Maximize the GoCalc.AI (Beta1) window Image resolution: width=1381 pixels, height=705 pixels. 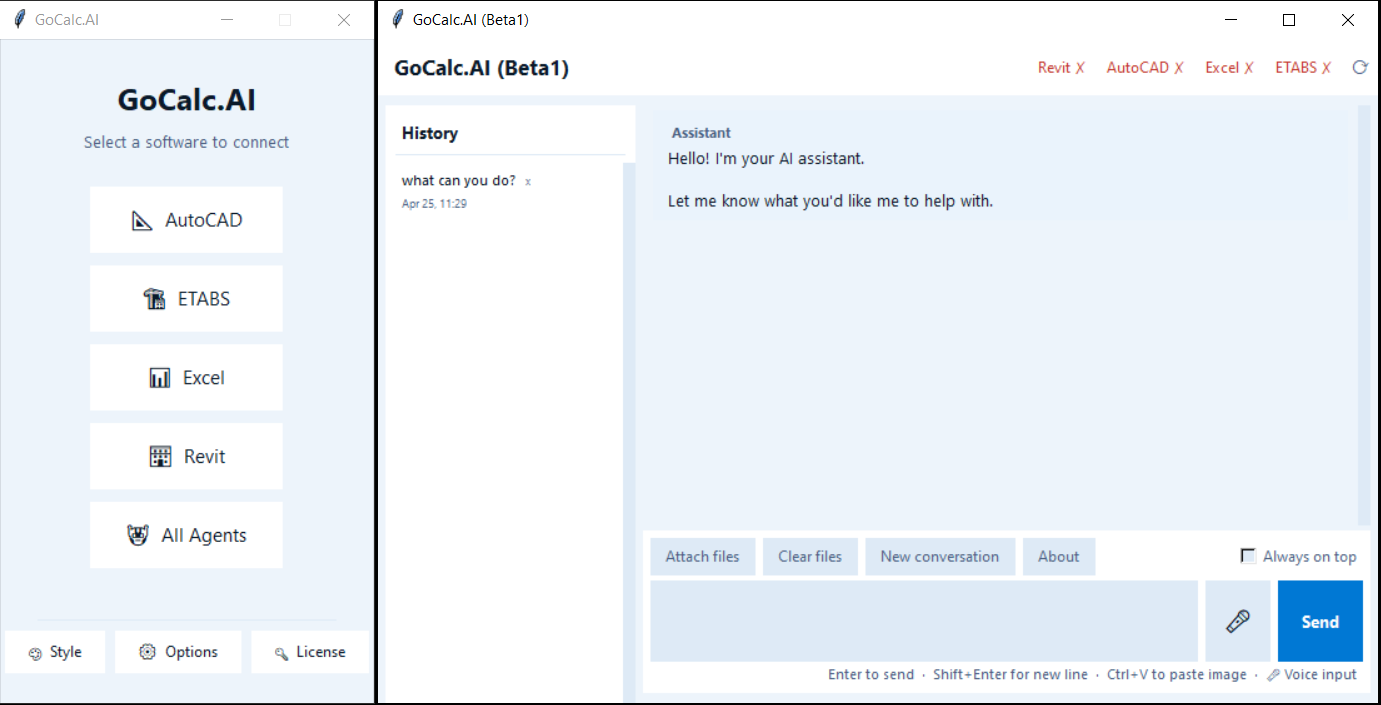(1289, 20)
